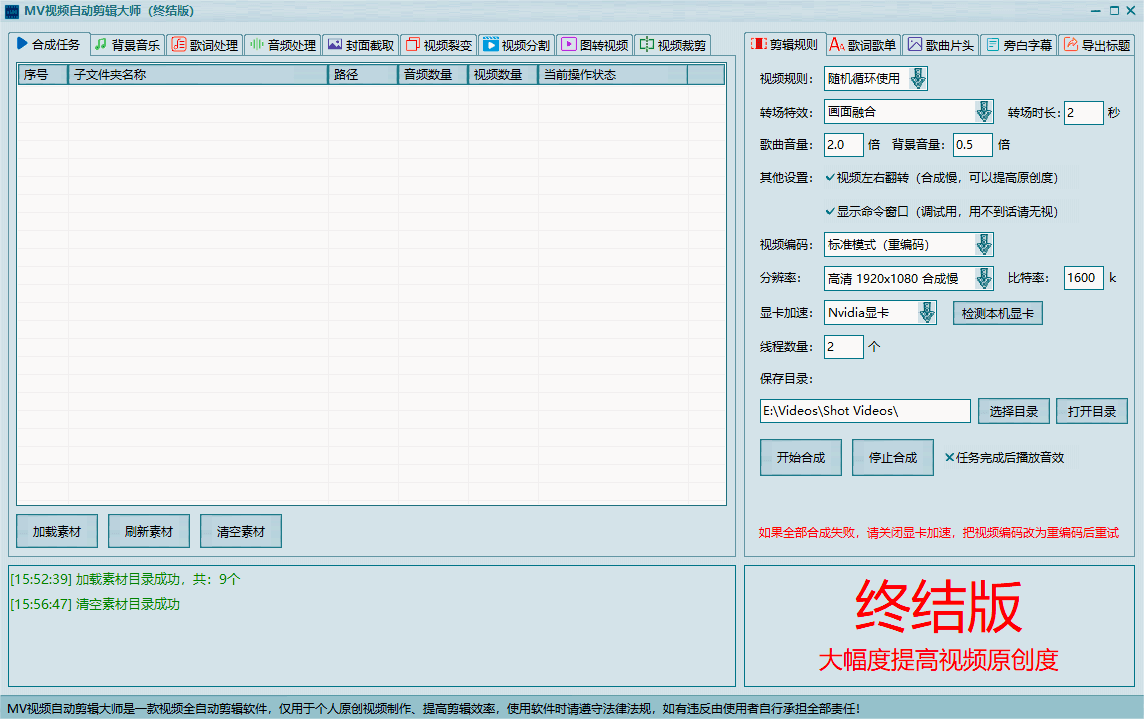
Task: Click the 歌词处理 tab icon
Action: coord(178,45)
